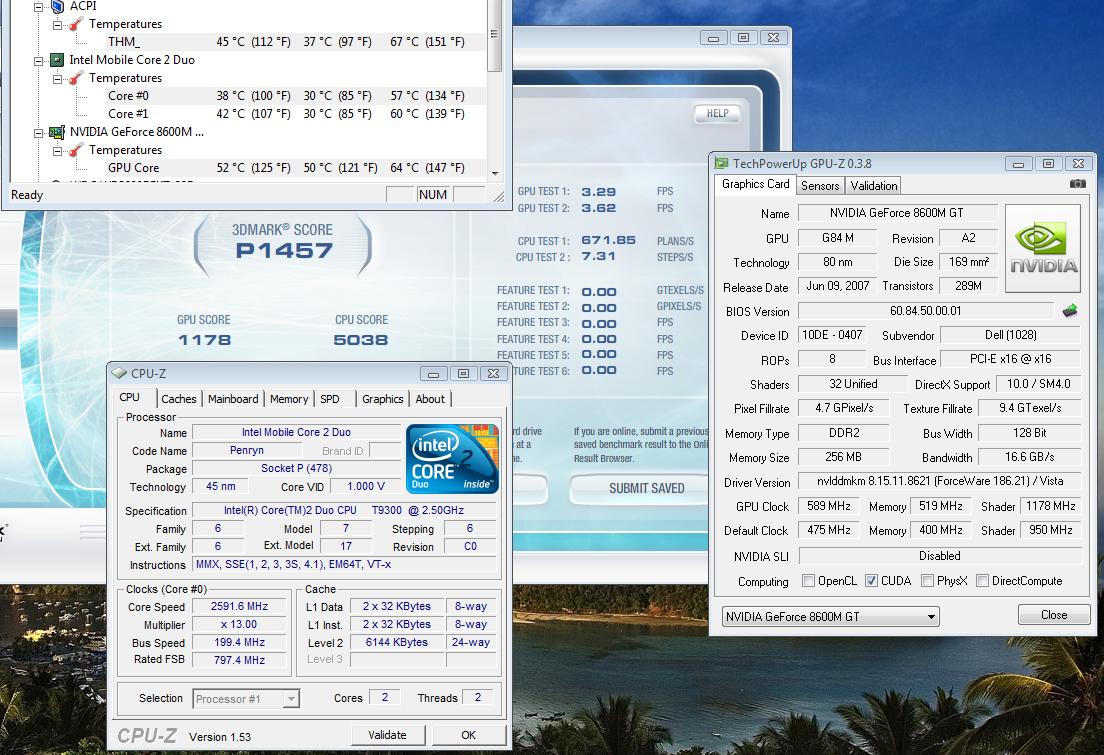Click the CPU TEST 1 value 671.85

coord(608,240)
